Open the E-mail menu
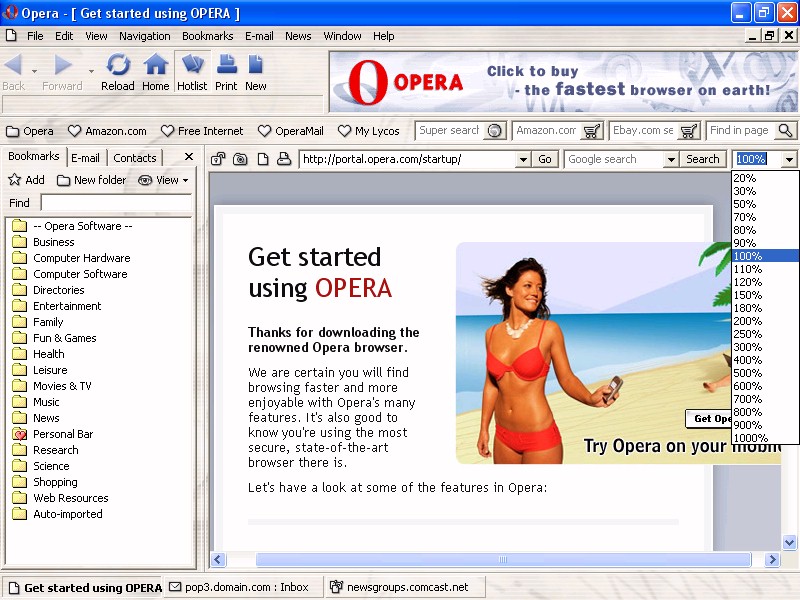The height and width of the screenshot is (600, 800). (x=259, y=36)
